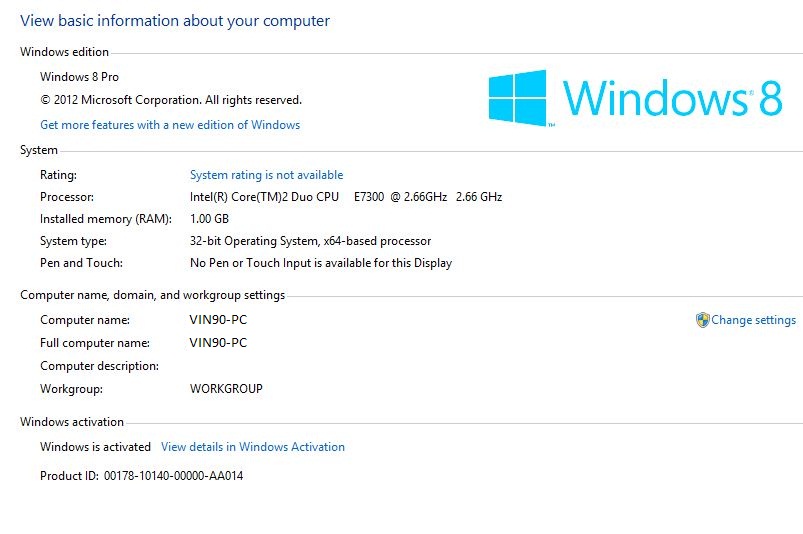Screen dimensions: 803x534
Task: Click 'System rating is not available' link
Action: pyautogui.click(x=266, y=175)
